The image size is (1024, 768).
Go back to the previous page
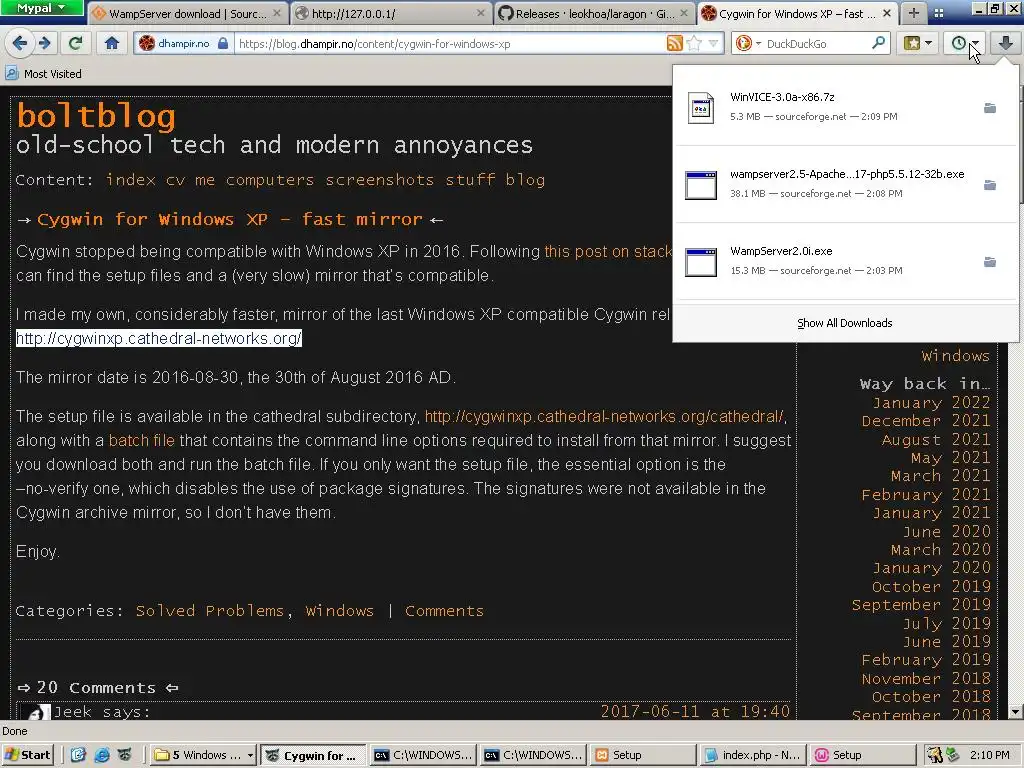pyautogui.click(x=20, y=43)
